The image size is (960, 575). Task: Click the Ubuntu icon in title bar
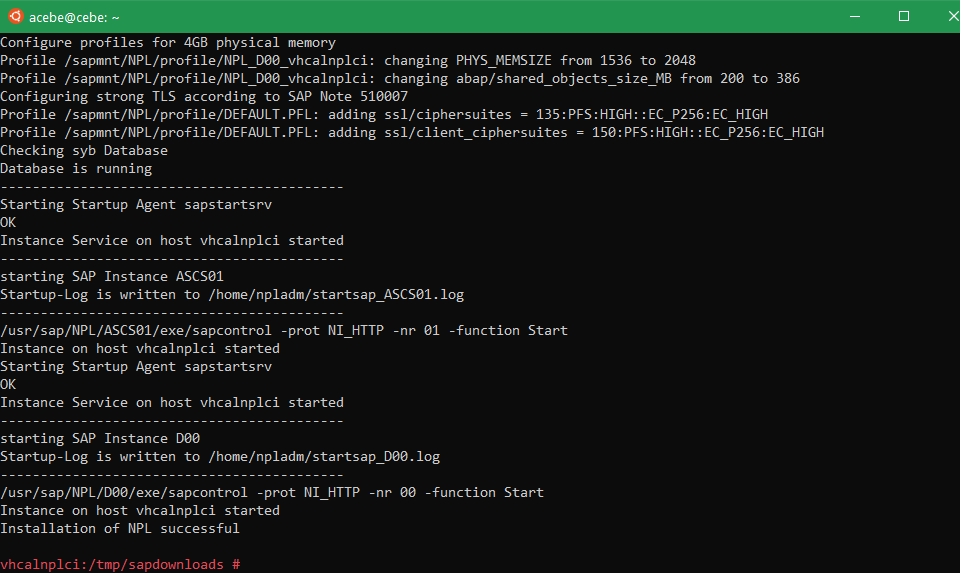[x=15, y=17]
